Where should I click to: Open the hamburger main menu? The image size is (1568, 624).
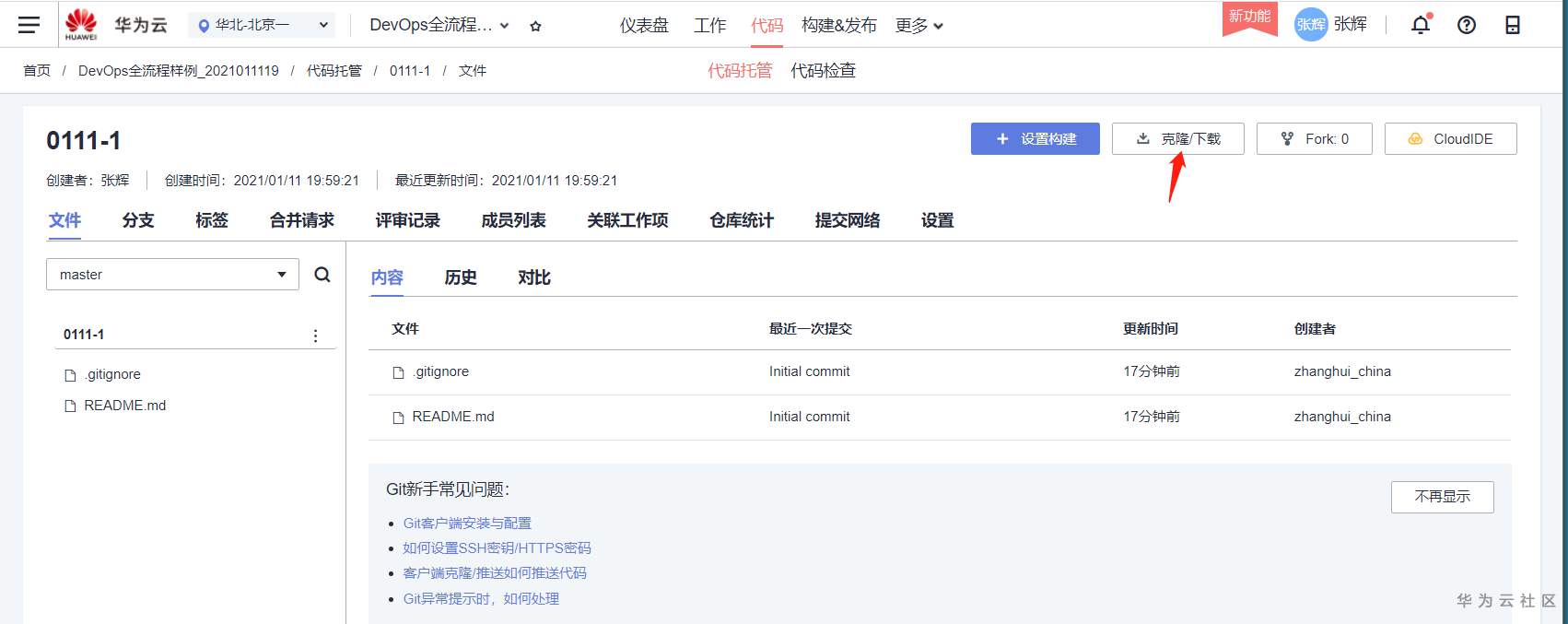[29, 25]
